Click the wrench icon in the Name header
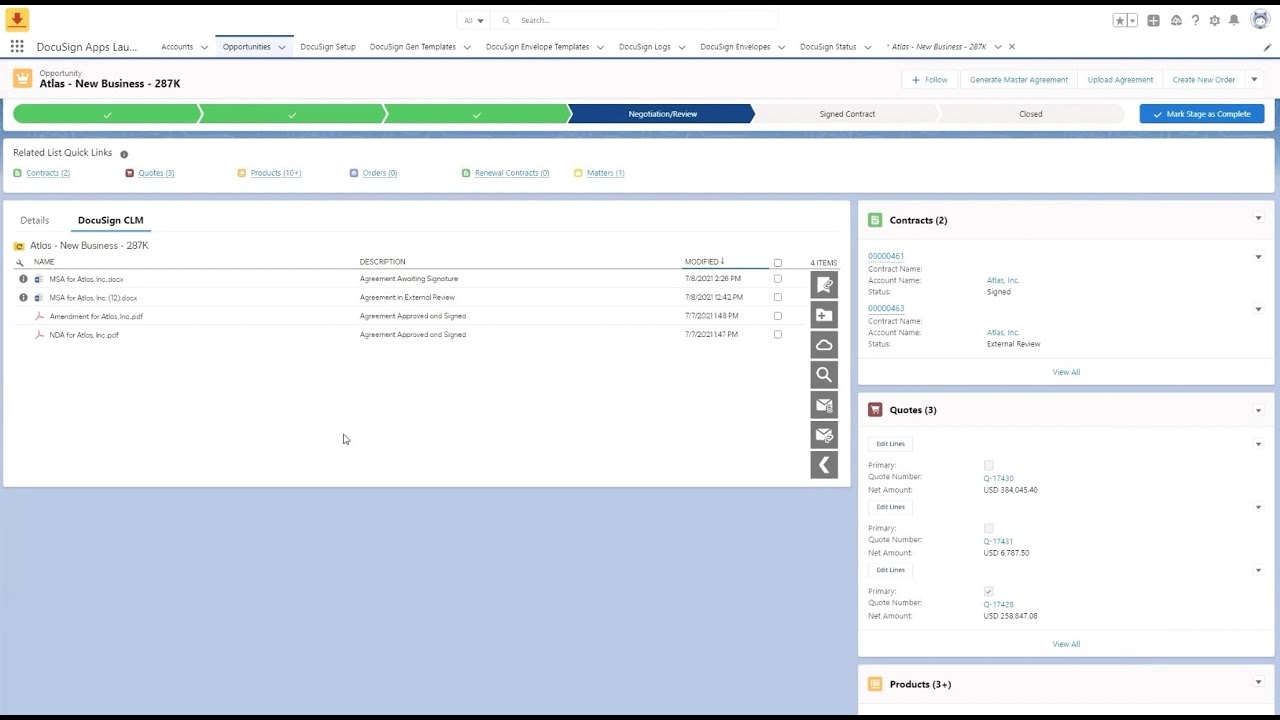This screenshot has height=720, width=1280. tap(19, 262)
